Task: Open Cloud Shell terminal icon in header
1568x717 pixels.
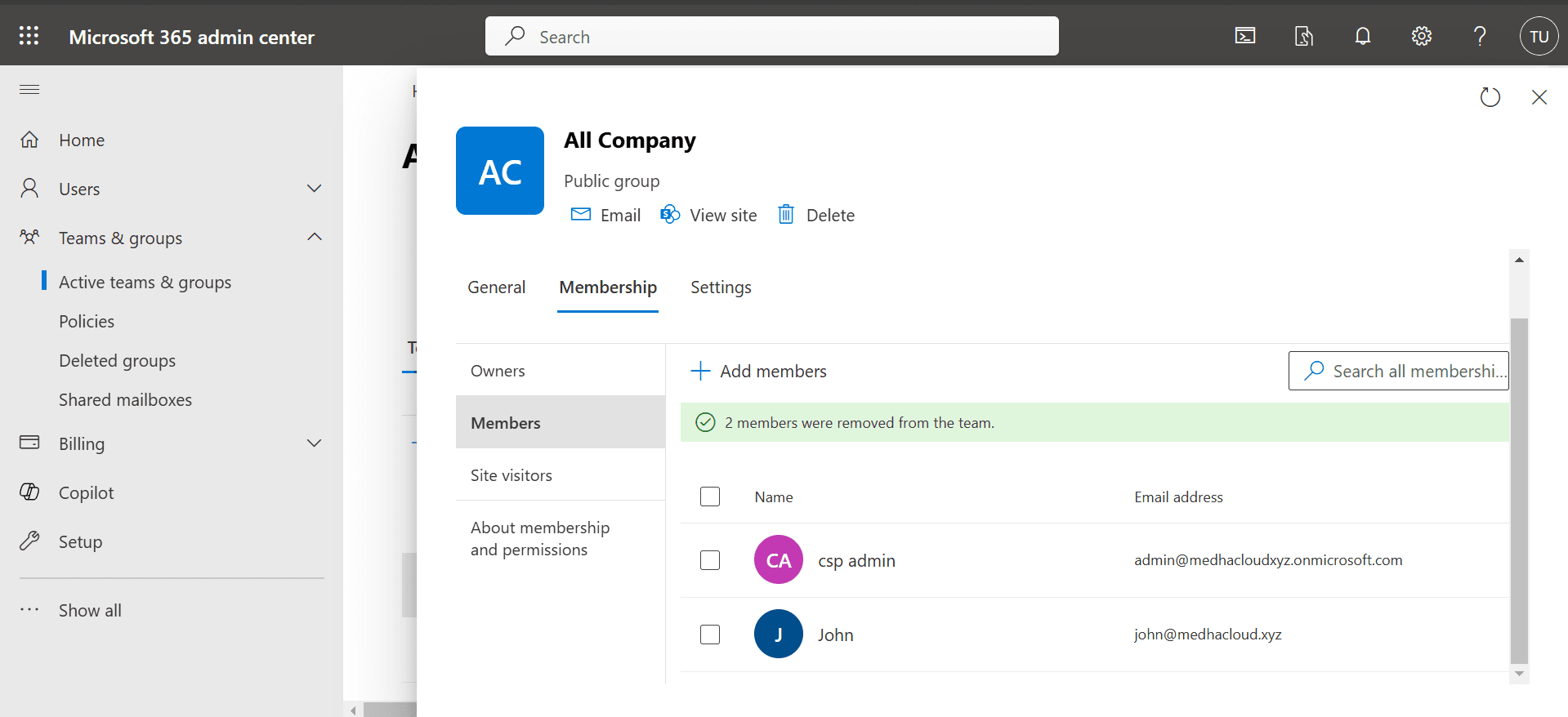Action: [x=1244, y=36]
